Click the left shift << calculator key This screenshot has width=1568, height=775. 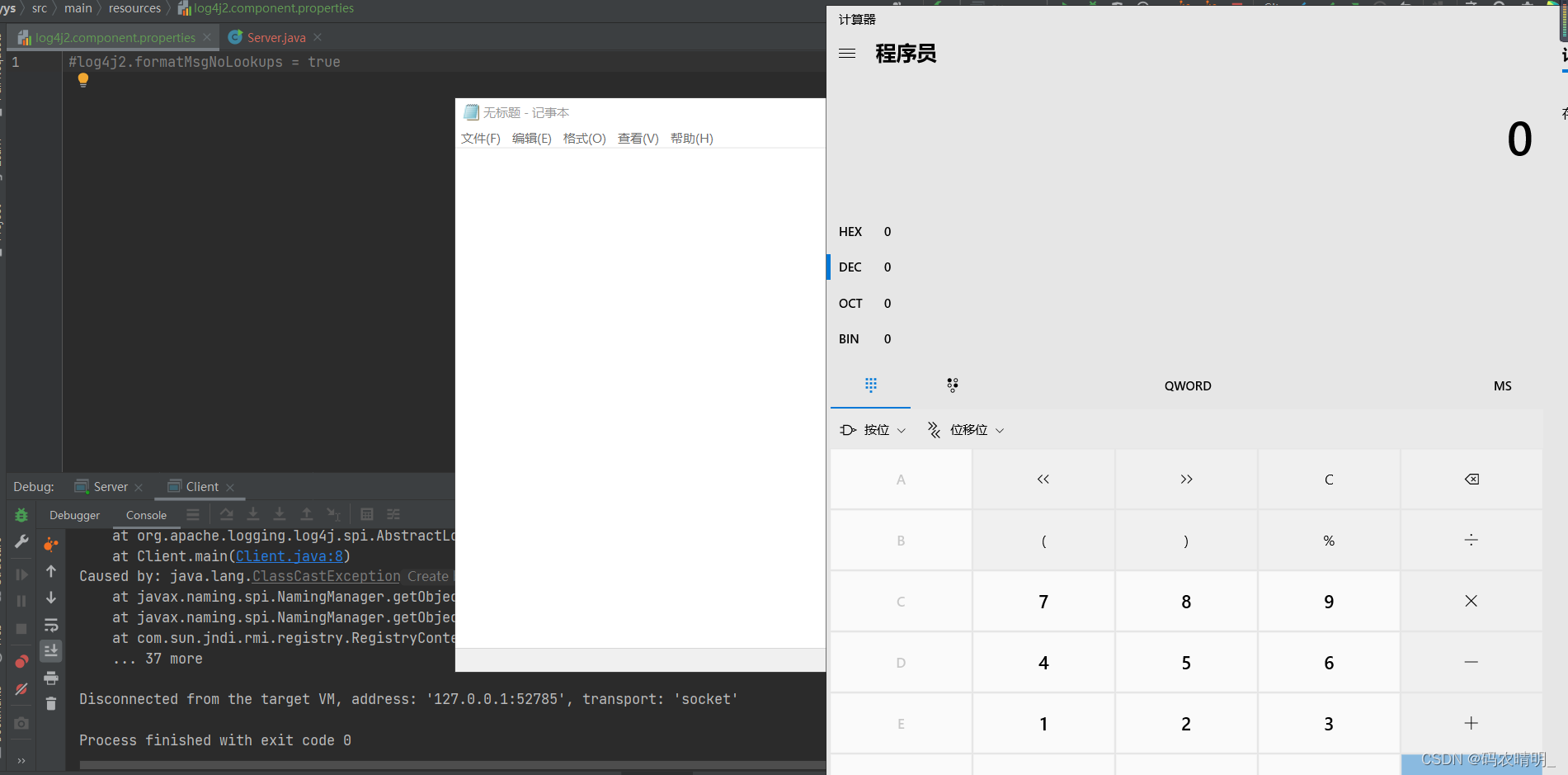click(x=1043, y=480)
